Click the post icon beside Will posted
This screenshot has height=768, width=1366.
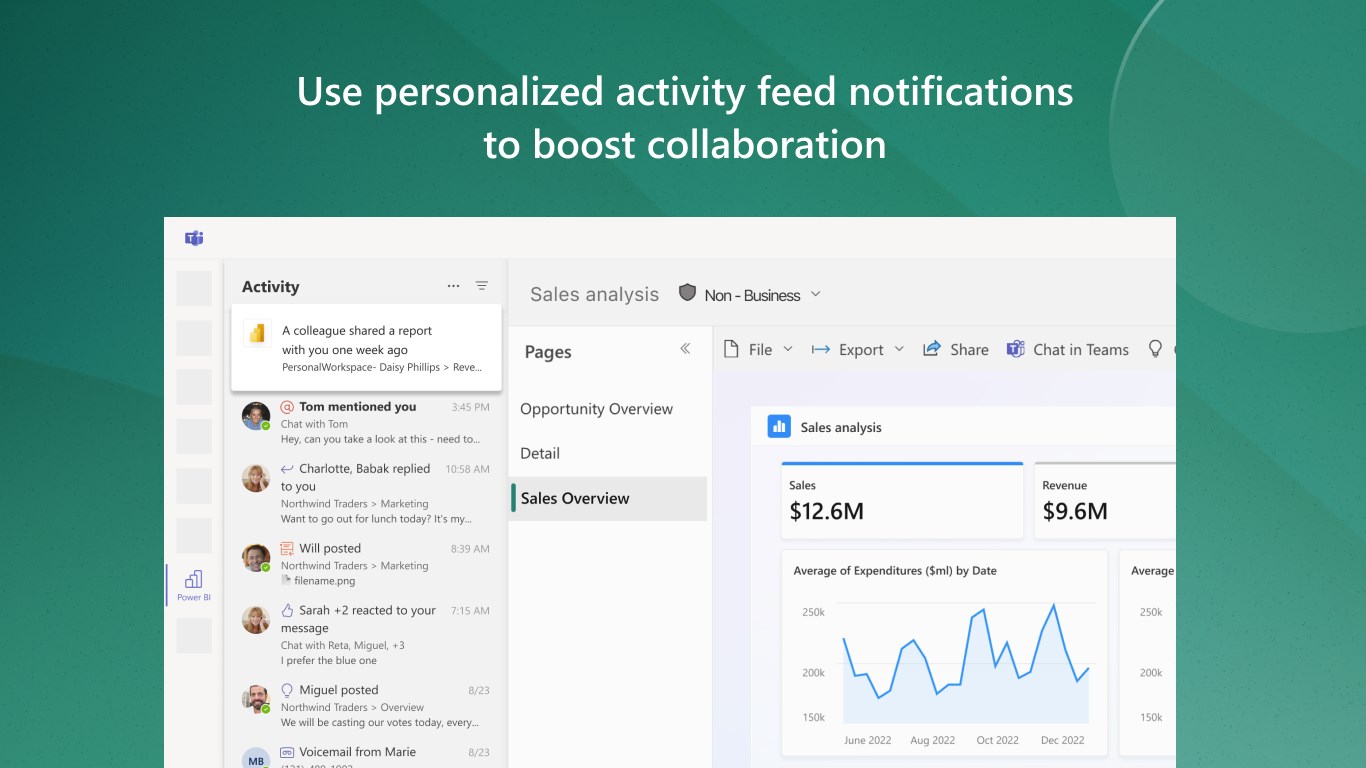click(x=287, y=548)
